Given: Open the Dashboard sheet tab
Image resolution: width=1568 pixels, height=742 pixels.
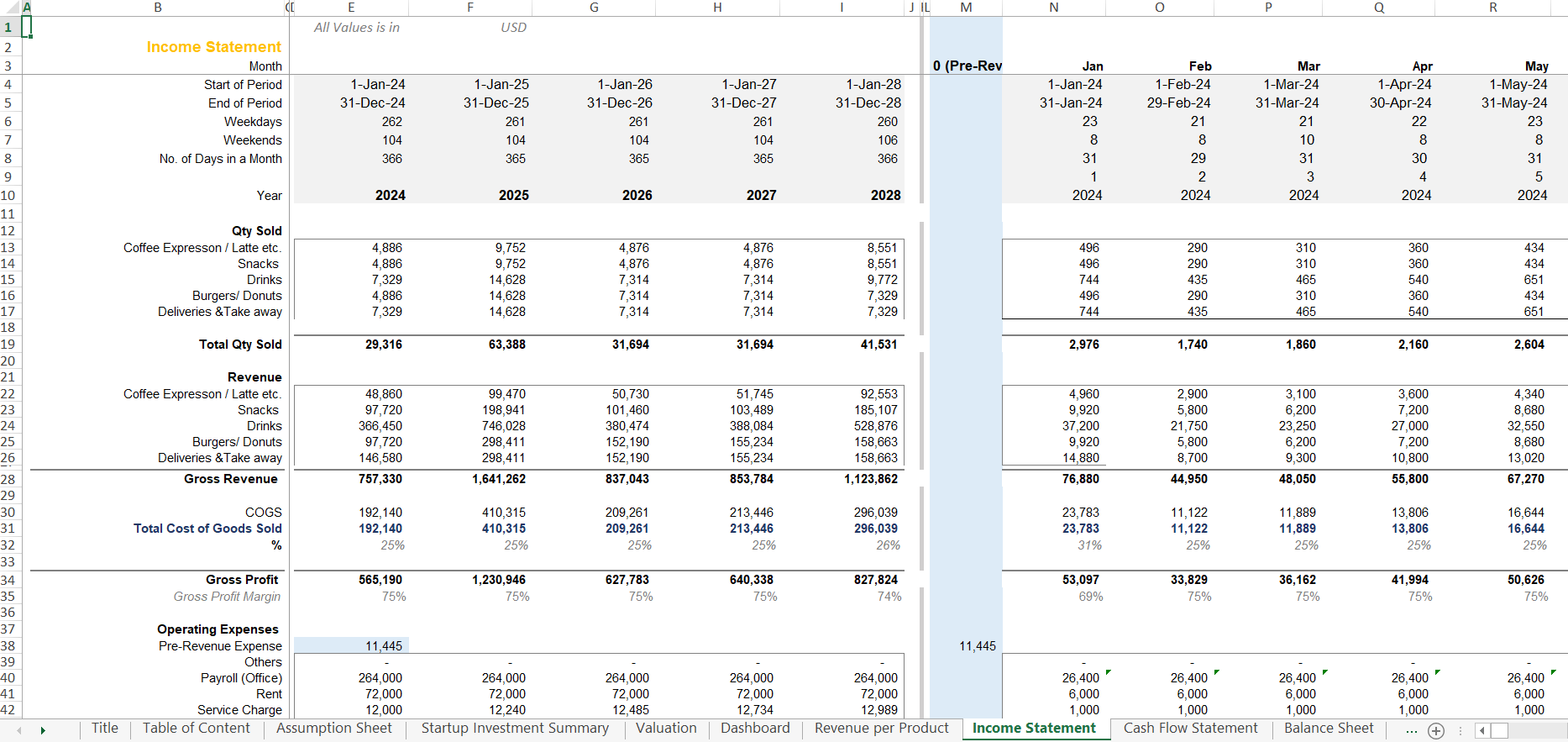Looking at the screenshot, I should (x=755, y=729).
